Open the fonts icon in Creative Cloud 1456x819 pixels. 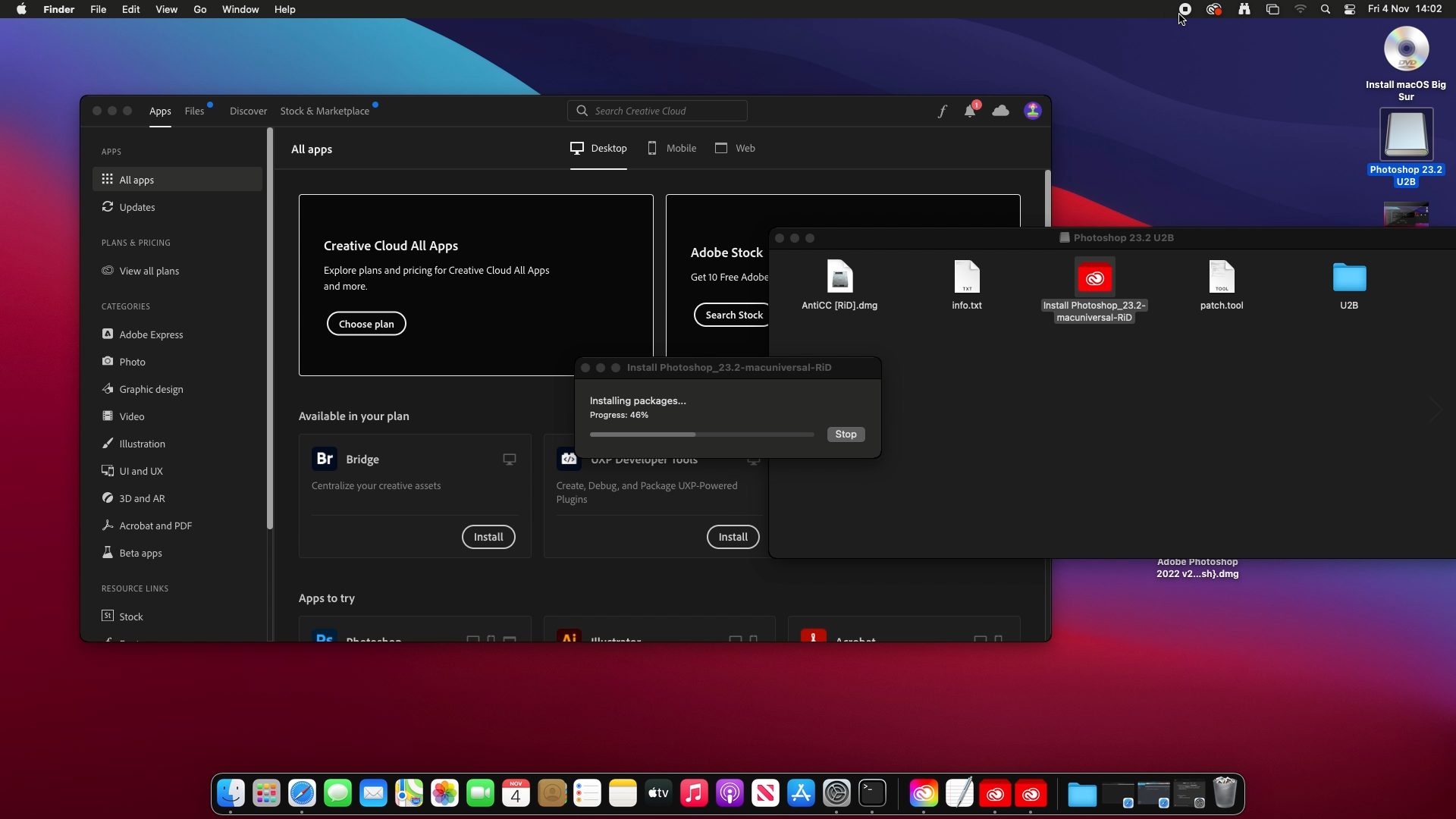(x=942, y=111)
